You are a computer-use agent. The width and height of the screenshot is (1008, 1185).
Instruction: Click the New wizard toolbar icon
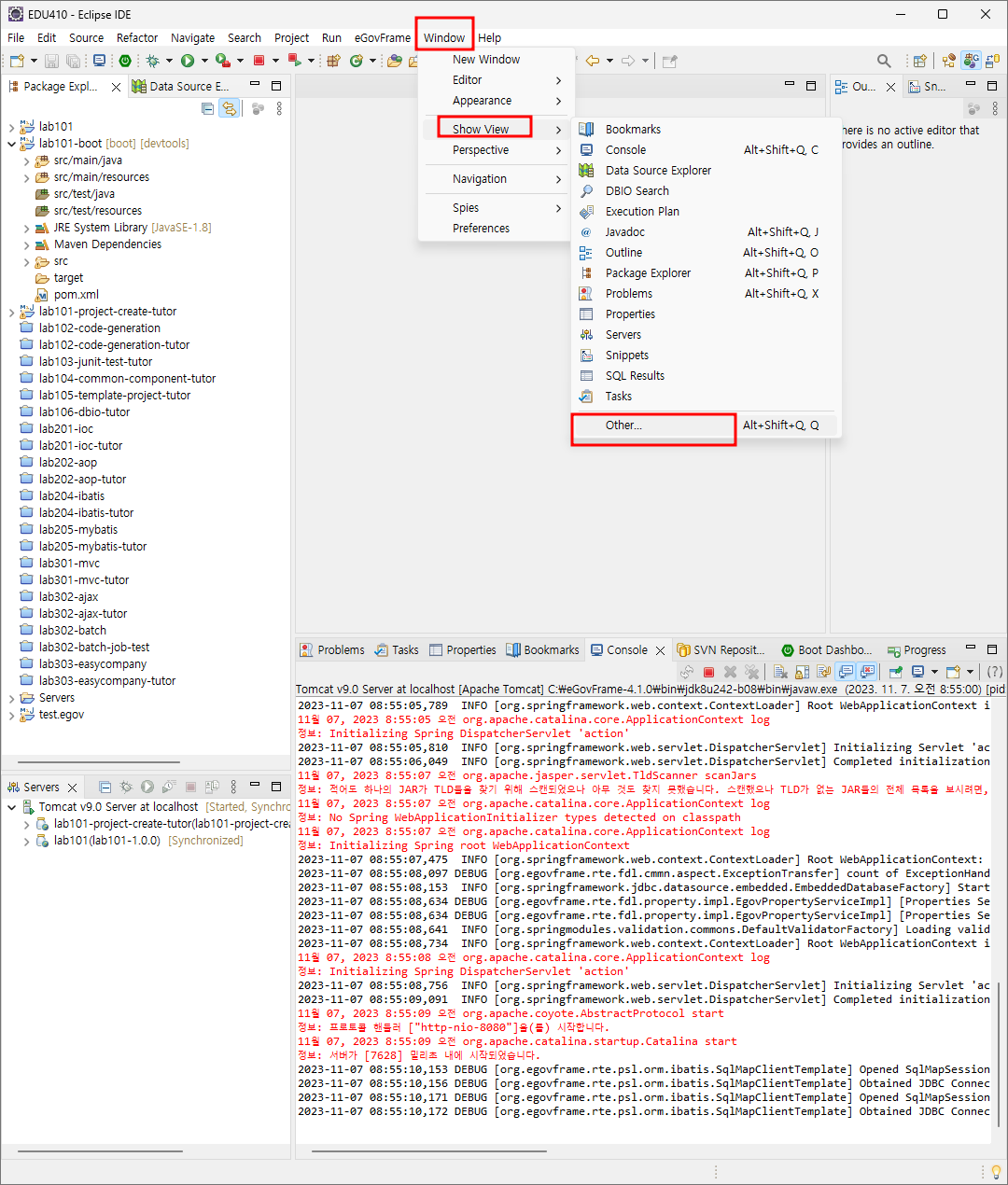pyautogui.click(x=17, y=61)
